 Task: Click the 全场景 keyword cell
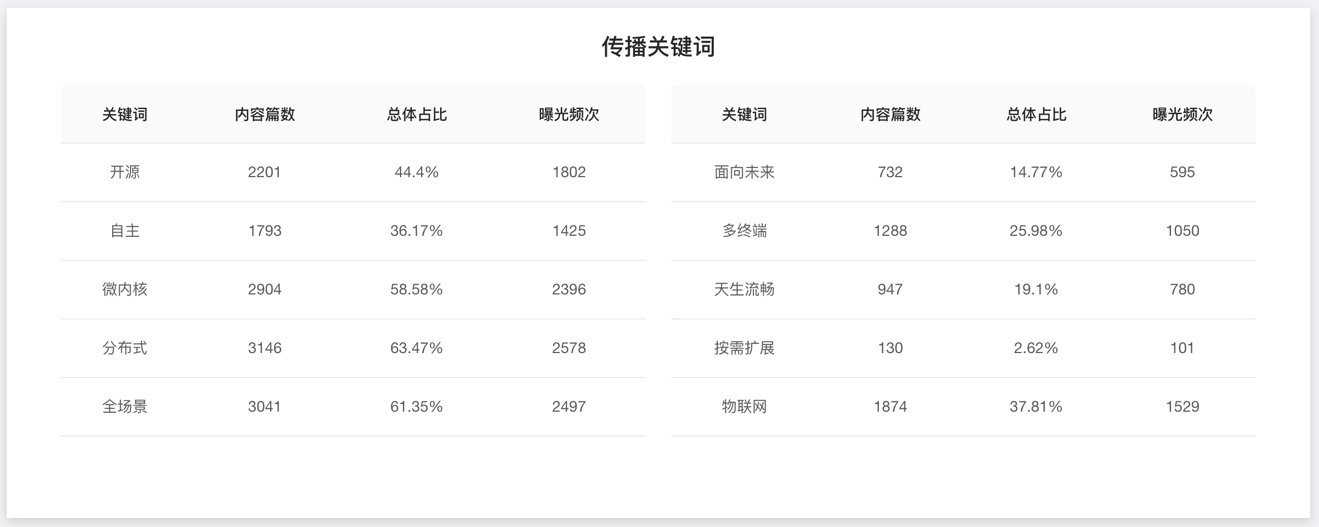125,407
